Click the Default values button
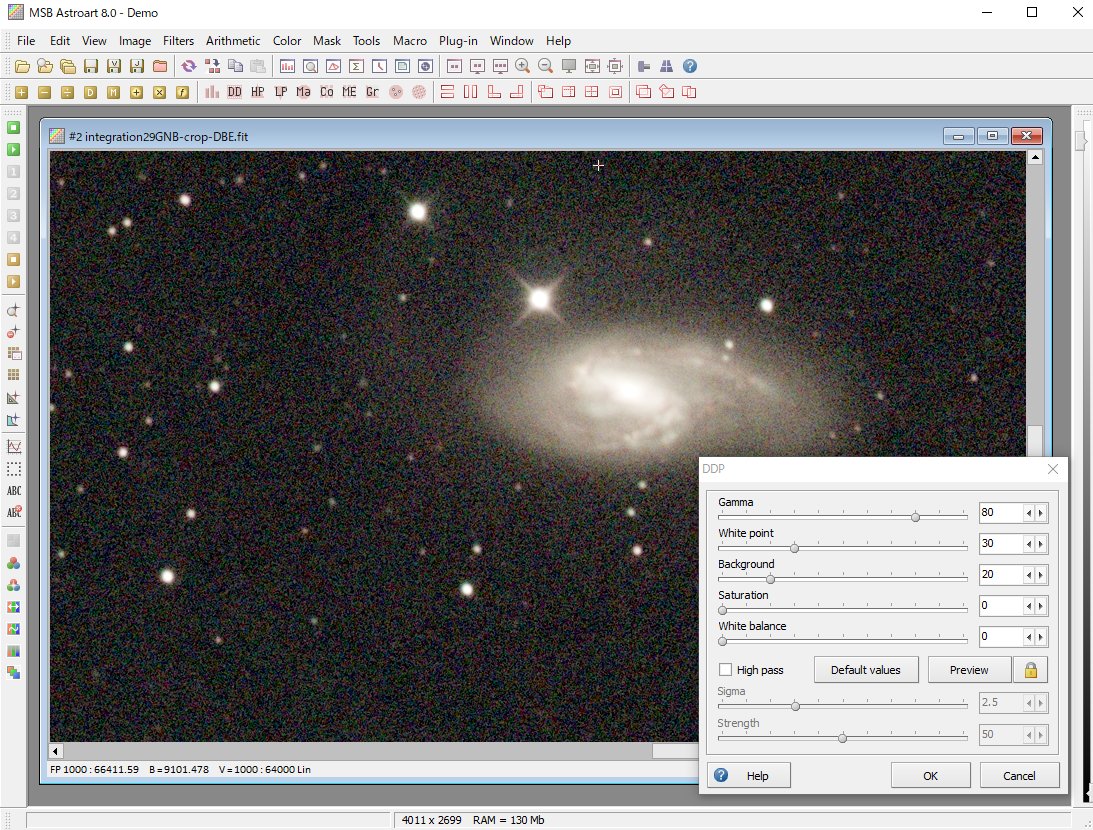 (864, 670)
